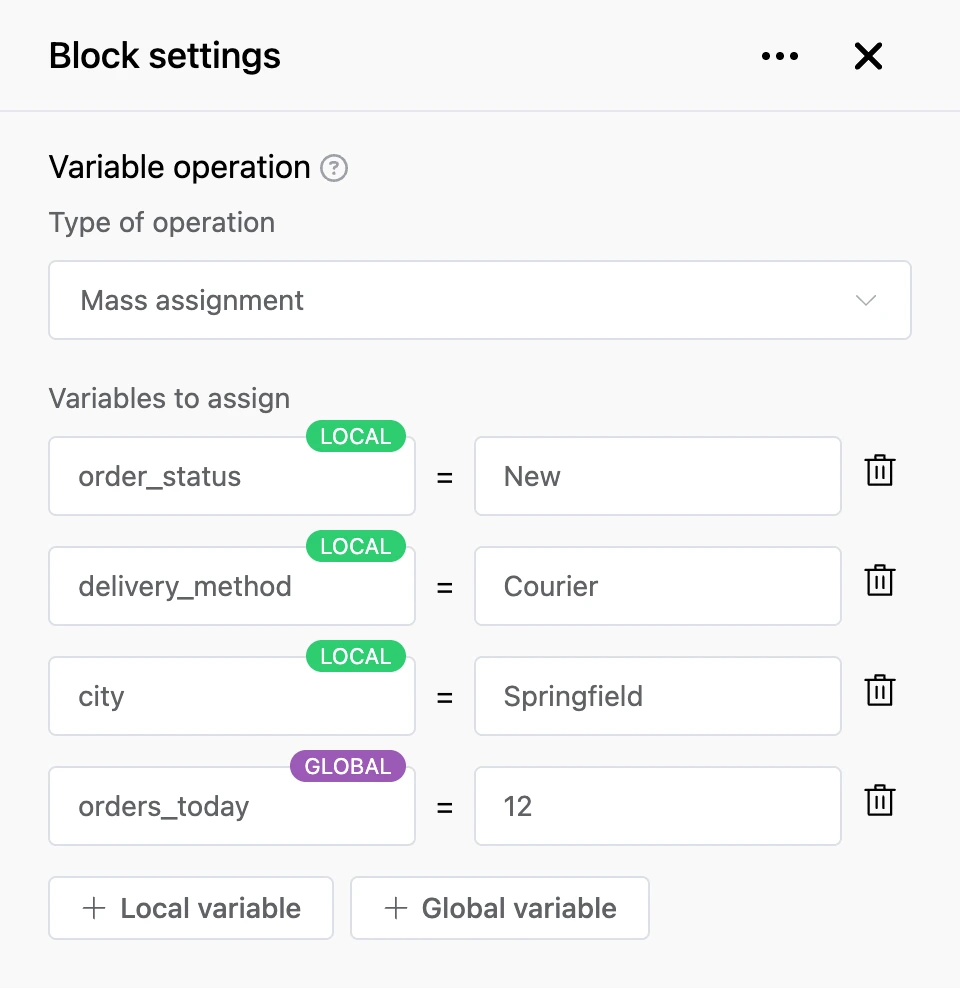This screenshot has height=988, width=960.
Task: Remove the orders_today variable row
Action: pyautogui.click(x=879, y=800)
